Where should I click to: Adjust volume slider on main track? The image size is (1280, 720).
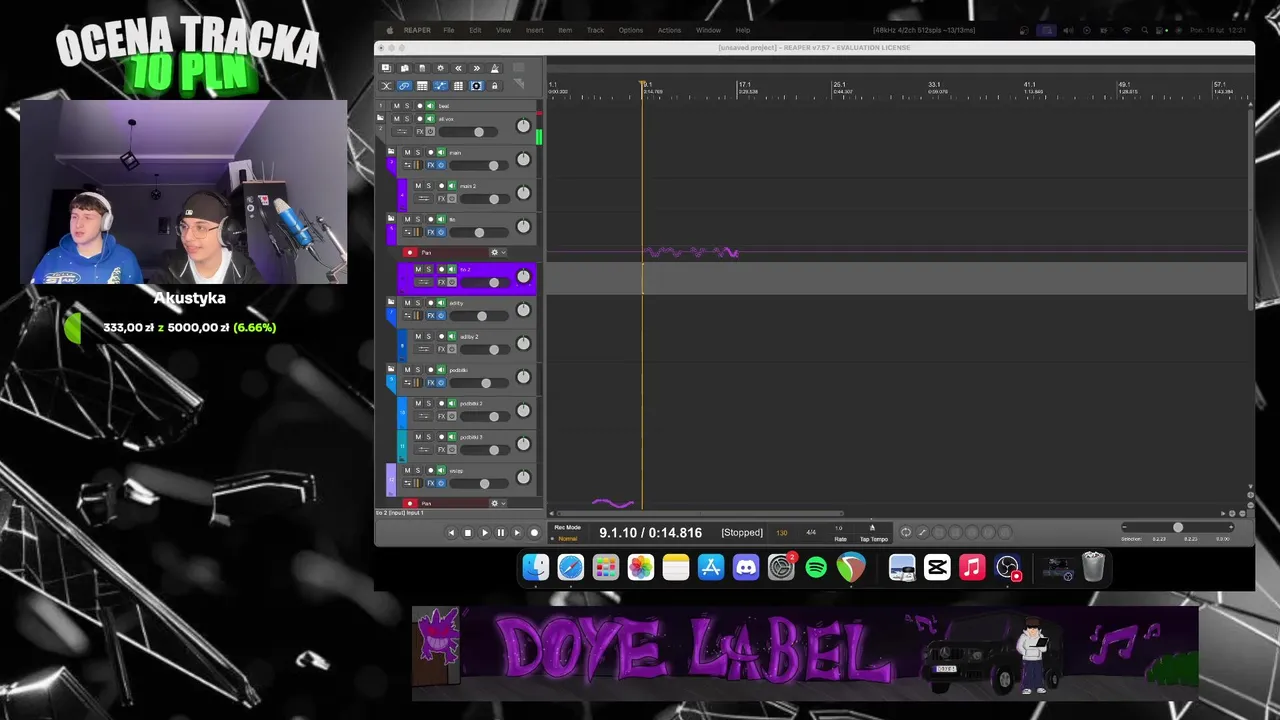481,165
